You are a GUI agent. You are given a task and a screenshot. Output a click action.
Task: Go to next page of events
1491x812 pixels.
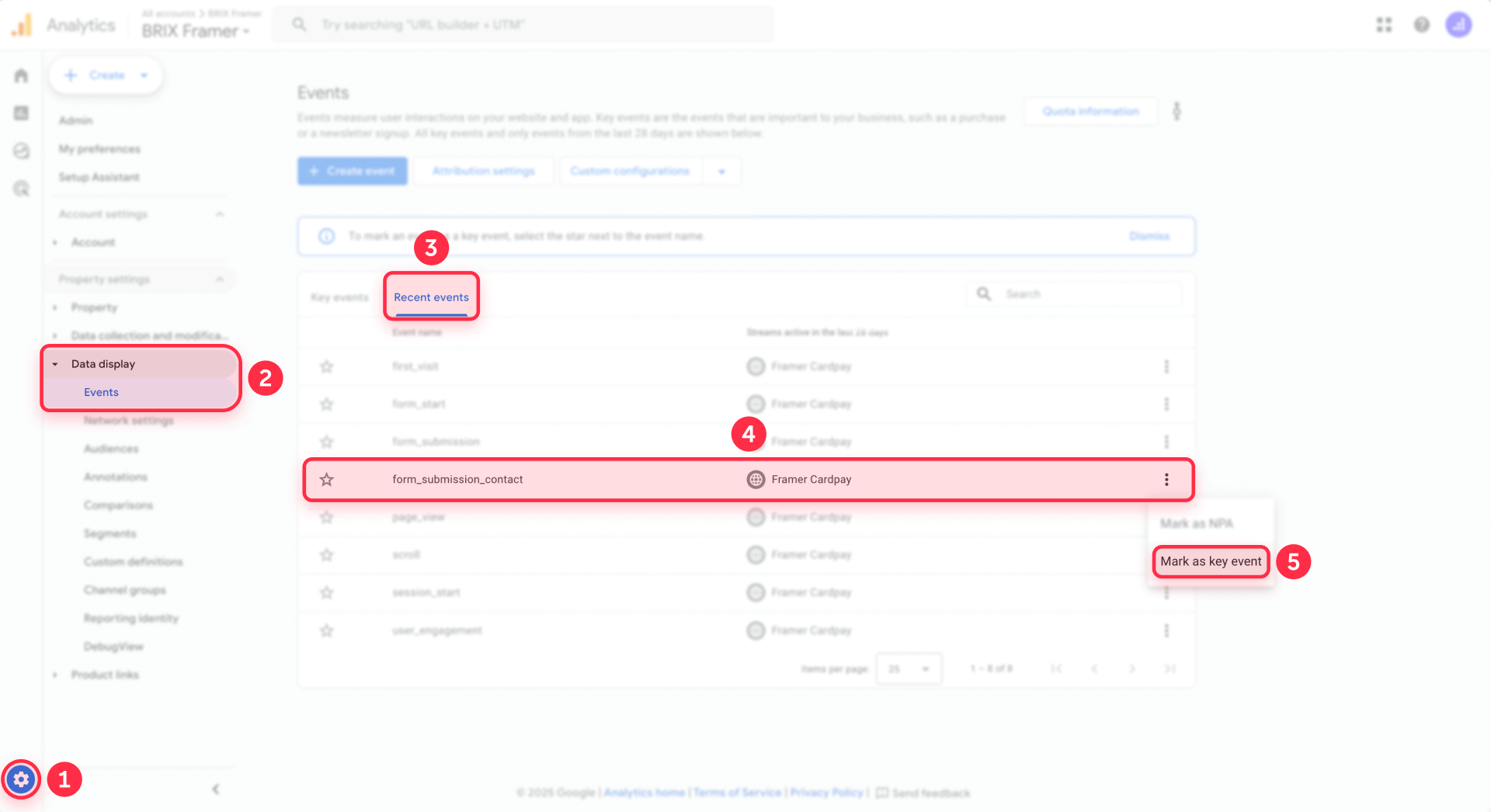coord(1131,668)
